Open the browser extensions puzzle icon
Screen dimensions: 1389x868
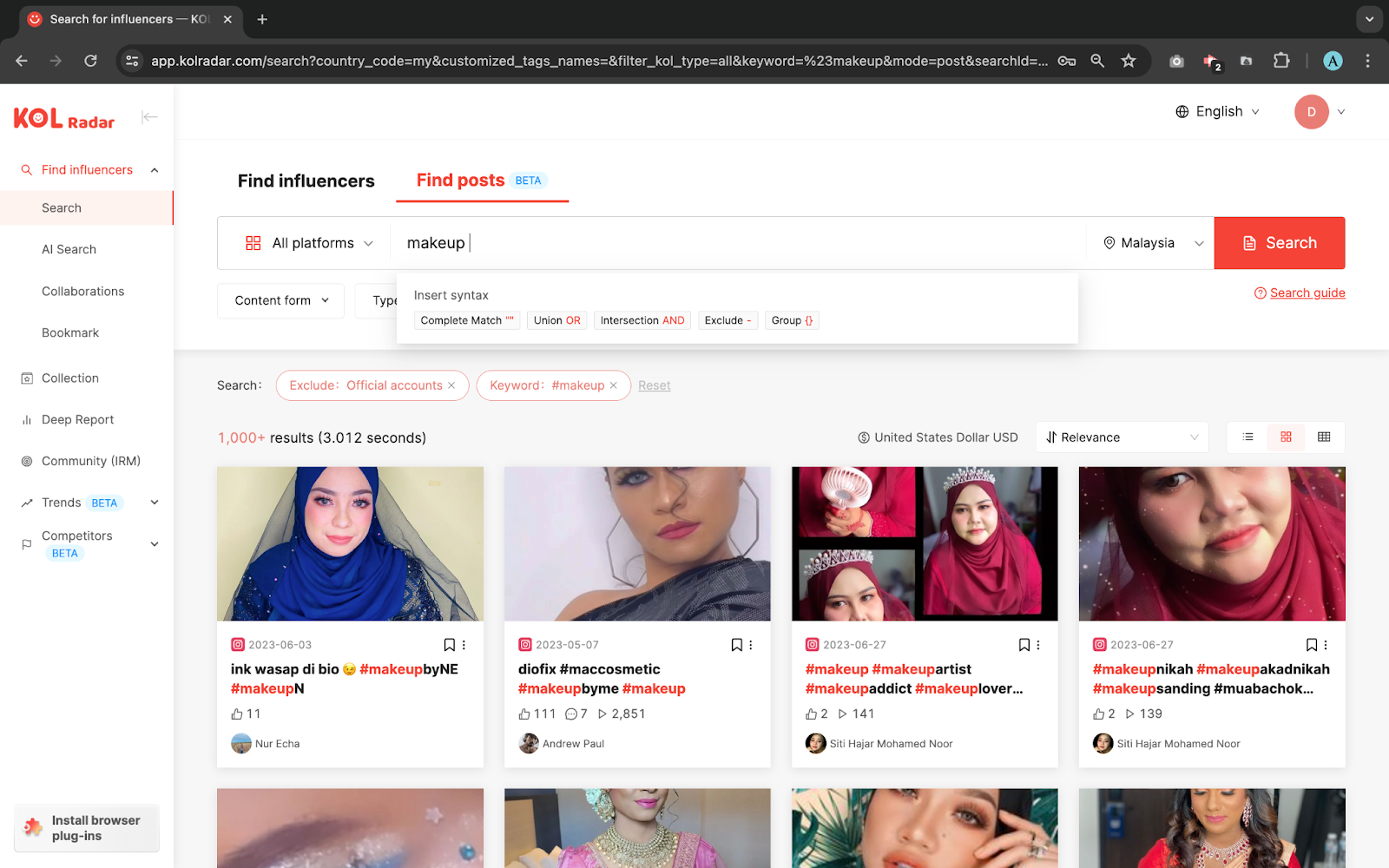(x=1281, y=61)
